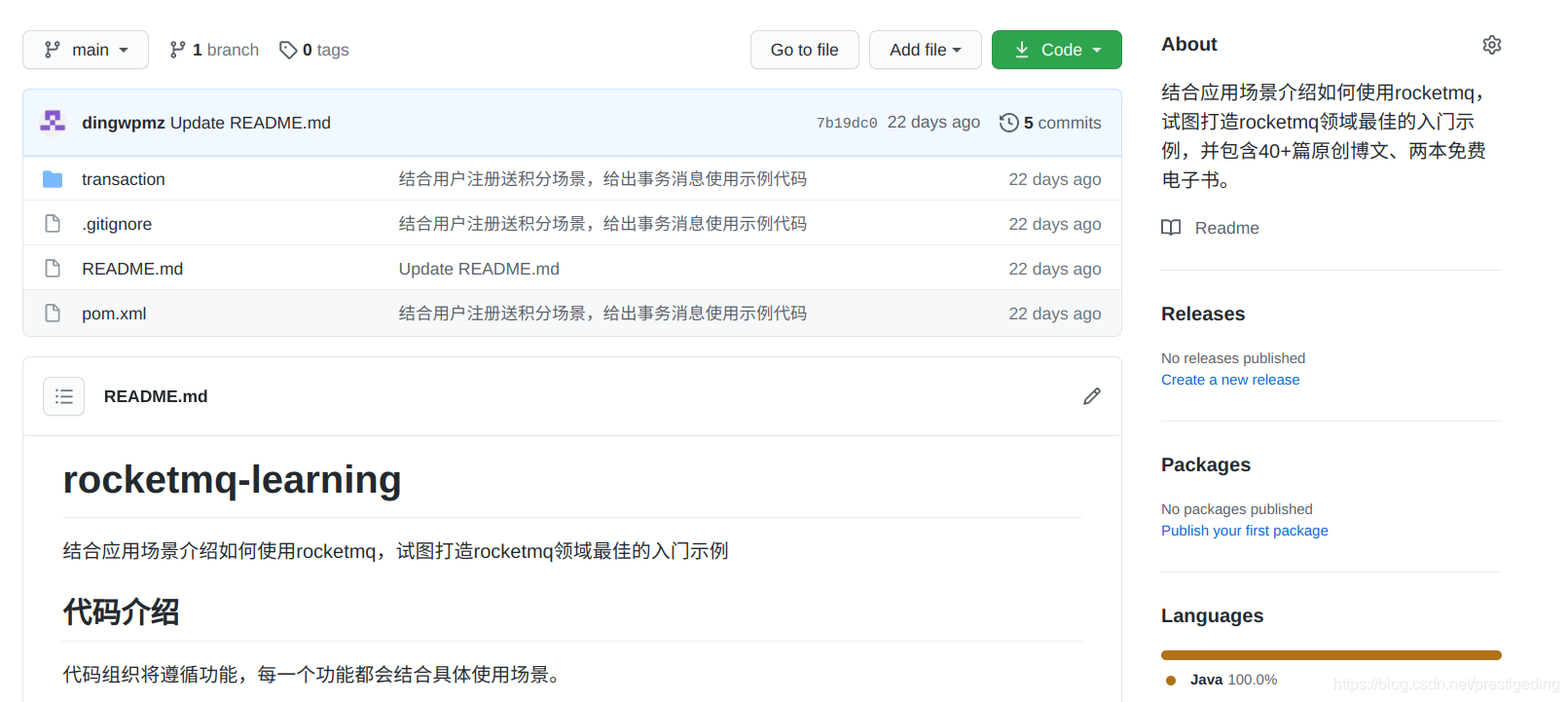Click Create a new release link
The width and height of the screenshot is (1568, 702).
click(x=1230, y=380)
